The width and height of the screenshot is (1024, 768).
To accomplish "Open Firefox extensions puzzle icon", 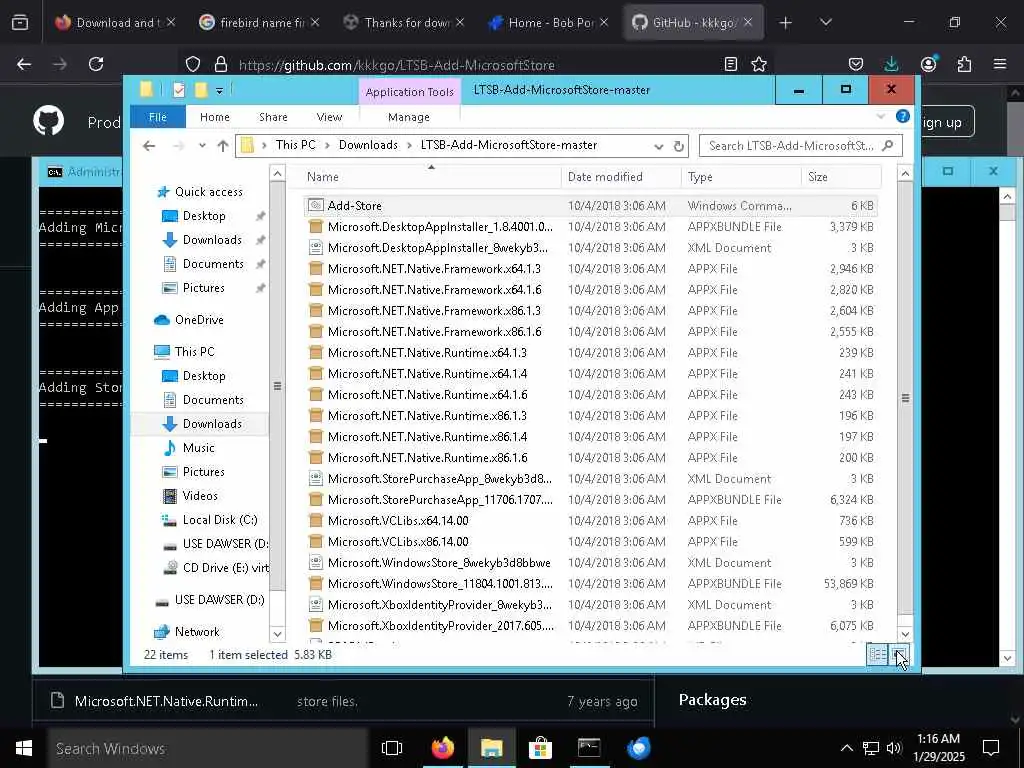I will (964, 64).
